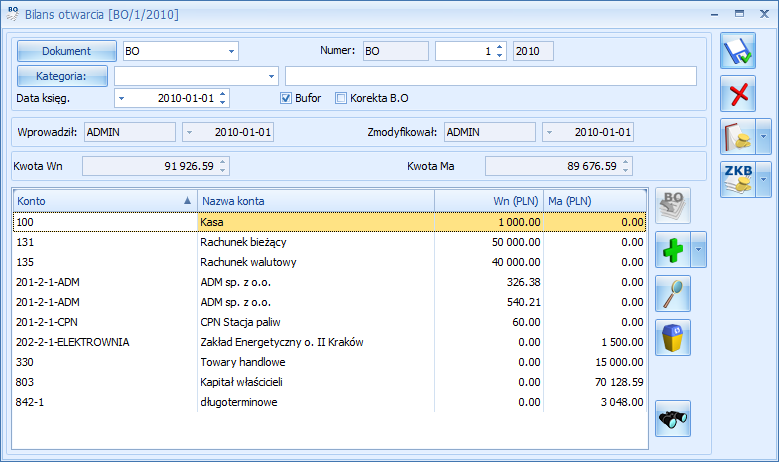Click the 70 128.59 Ma amount cell
The height and width of the screenshot is (462, 779).
595,382
